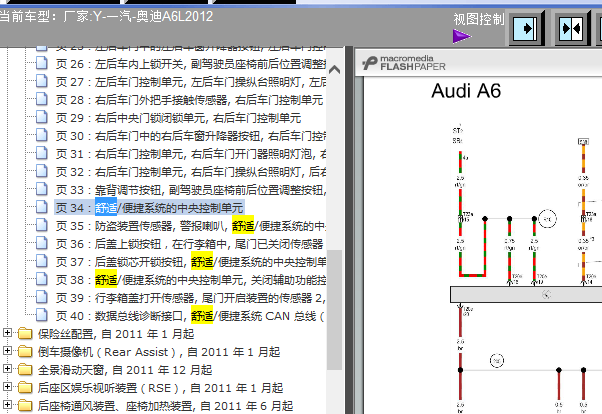Screen dimensions: 602x414
Task: Click folder icon for 保险丝配置
Action: pos(25,333)
